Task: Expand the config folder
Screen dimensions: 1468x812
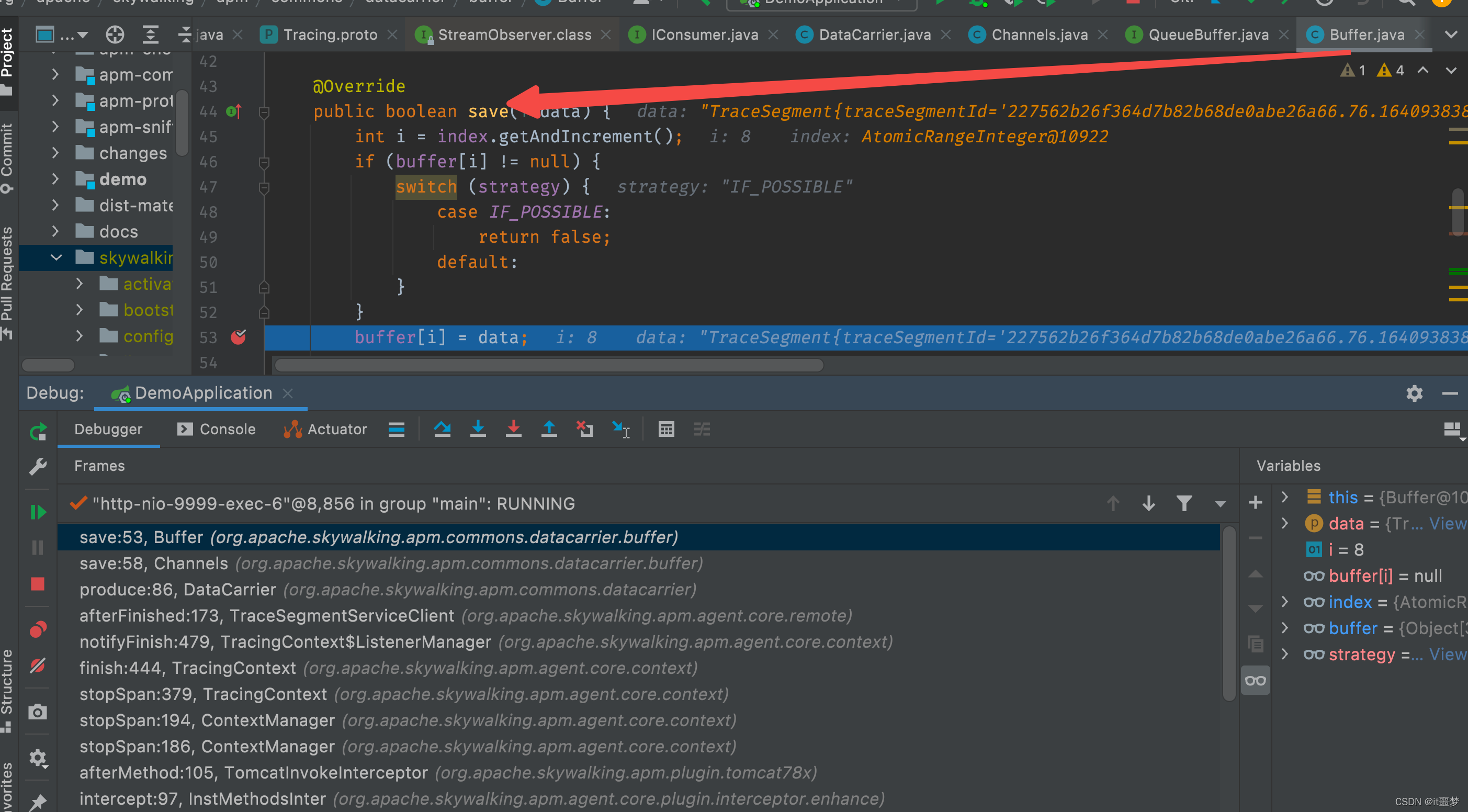Action: 79,336
